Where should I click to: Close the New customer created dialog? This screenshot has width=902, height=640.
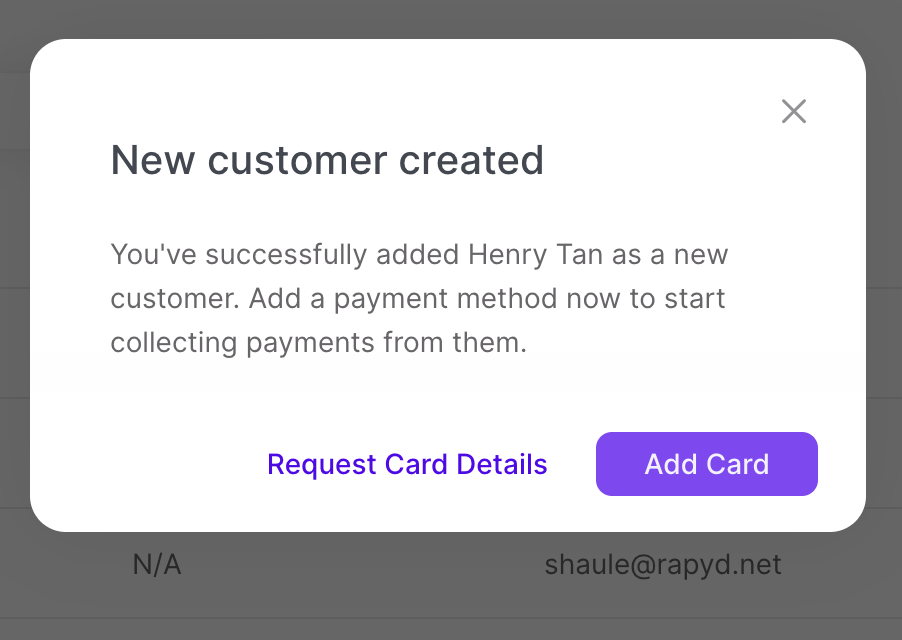(x=794, y=111)
